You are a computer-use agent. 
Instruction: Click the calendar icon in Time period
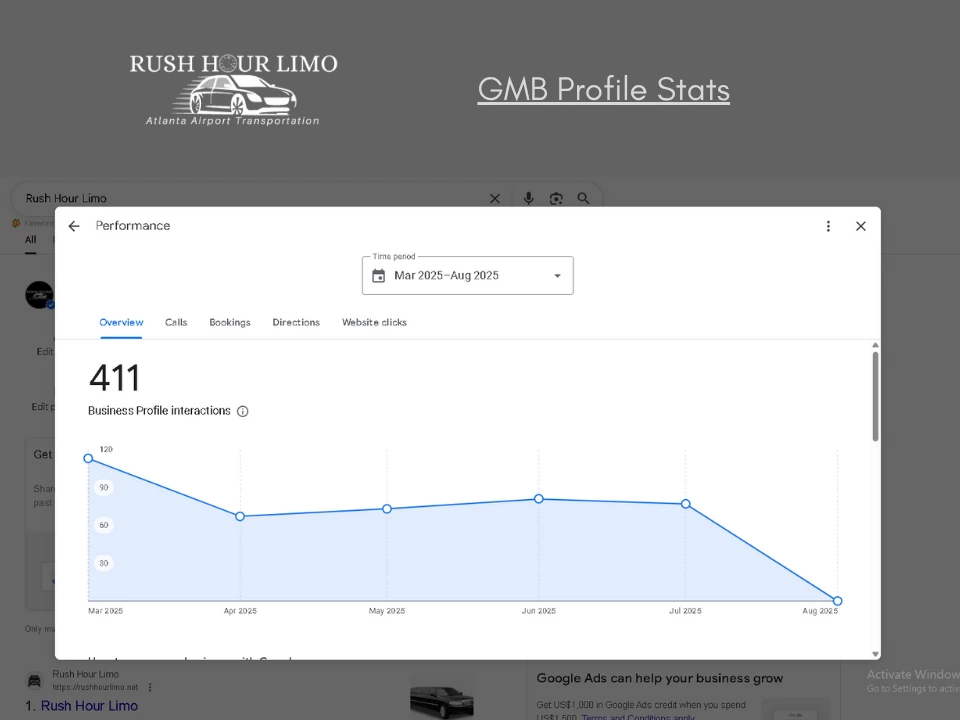pos(378,276)
